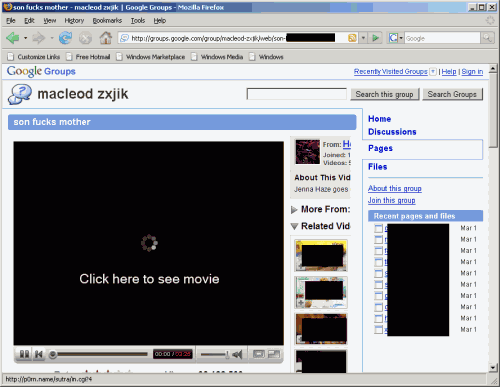The width and height of the screenshot is (500, 387).
Task: Focus the Google search box in toolbar
Action: [442, 38]
